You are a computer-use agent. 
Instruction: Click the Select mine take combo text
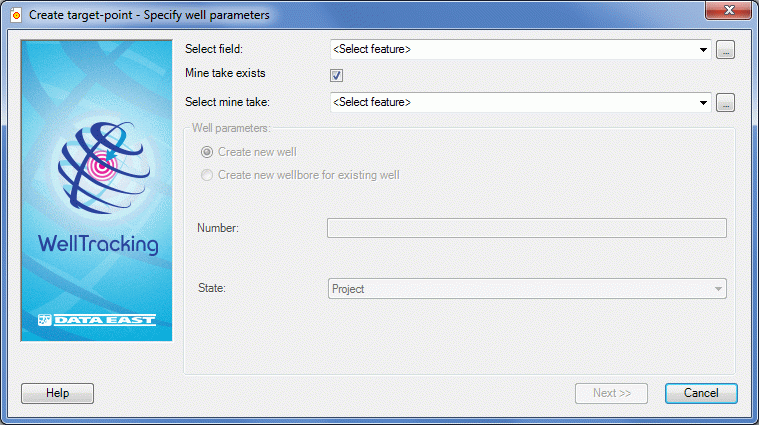(372, 102)
